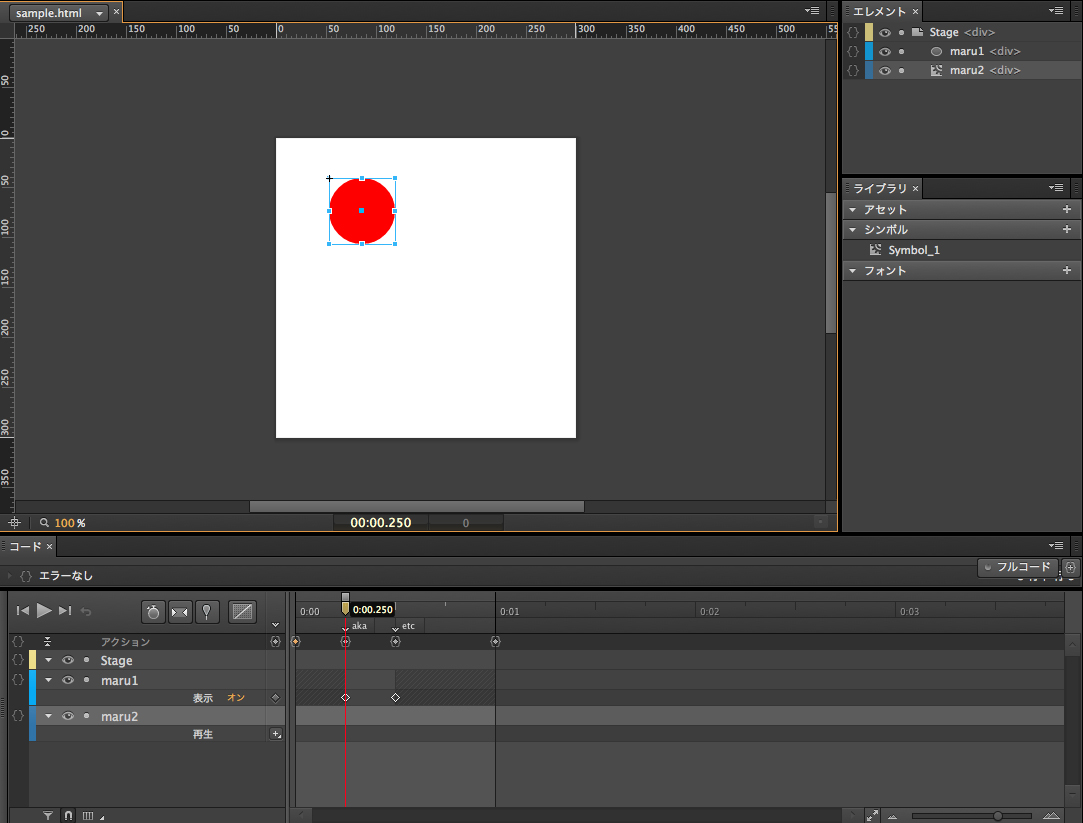Open the easing curve button

coord(242,612)
